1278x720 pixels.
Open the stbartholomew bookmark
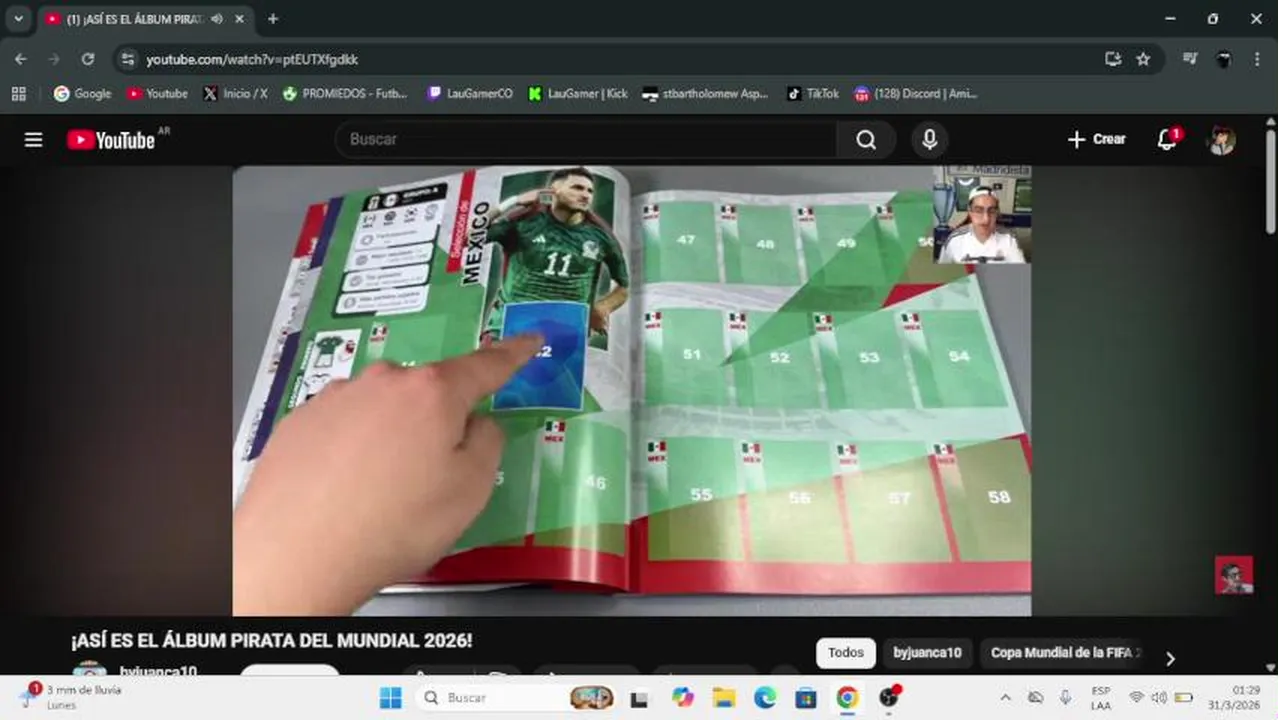(x=705, y=93)
